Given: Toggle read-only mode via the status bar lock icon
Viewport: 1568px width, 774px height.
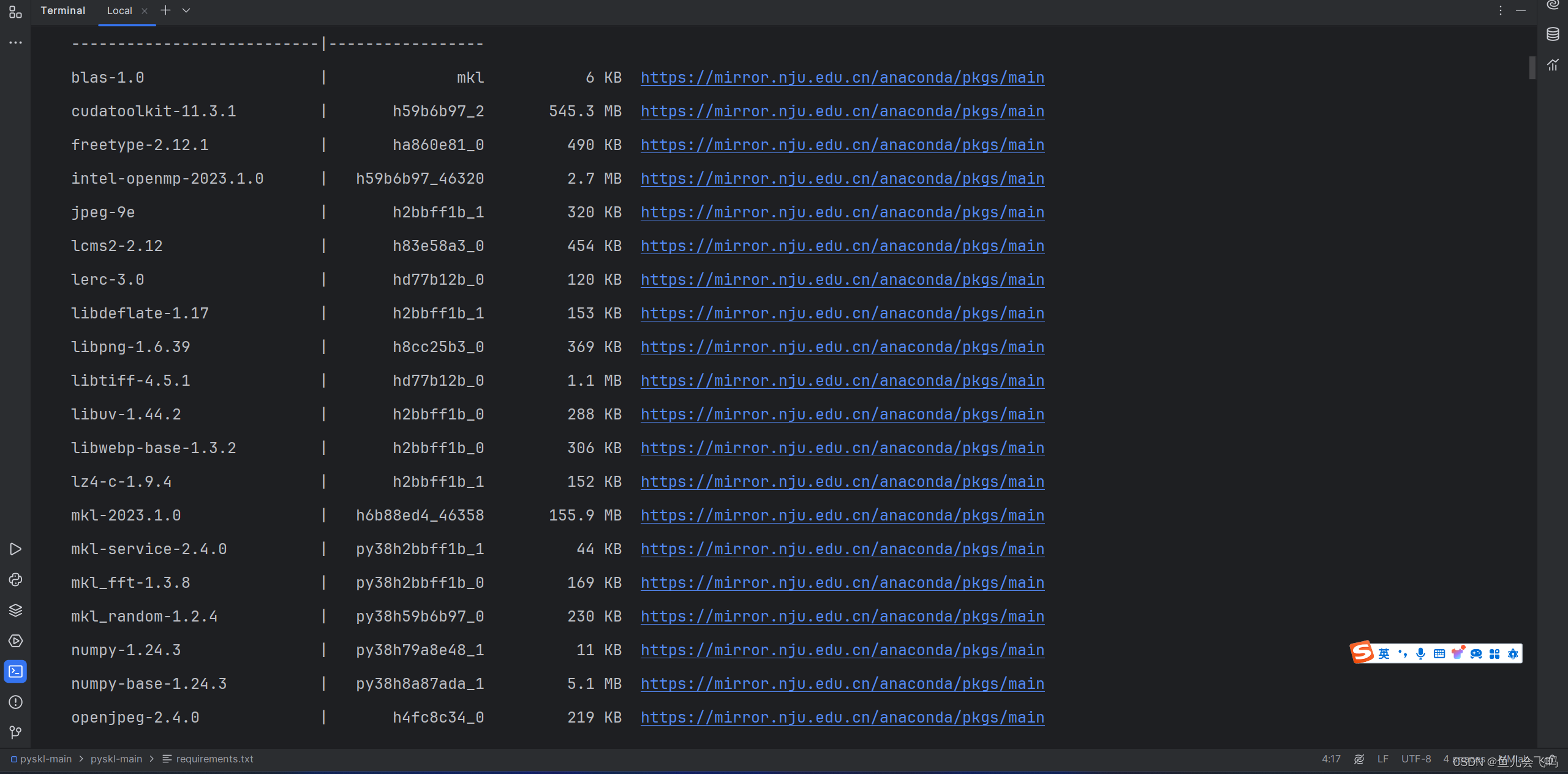Looking at the screenshot, I should pos(1359,759).
